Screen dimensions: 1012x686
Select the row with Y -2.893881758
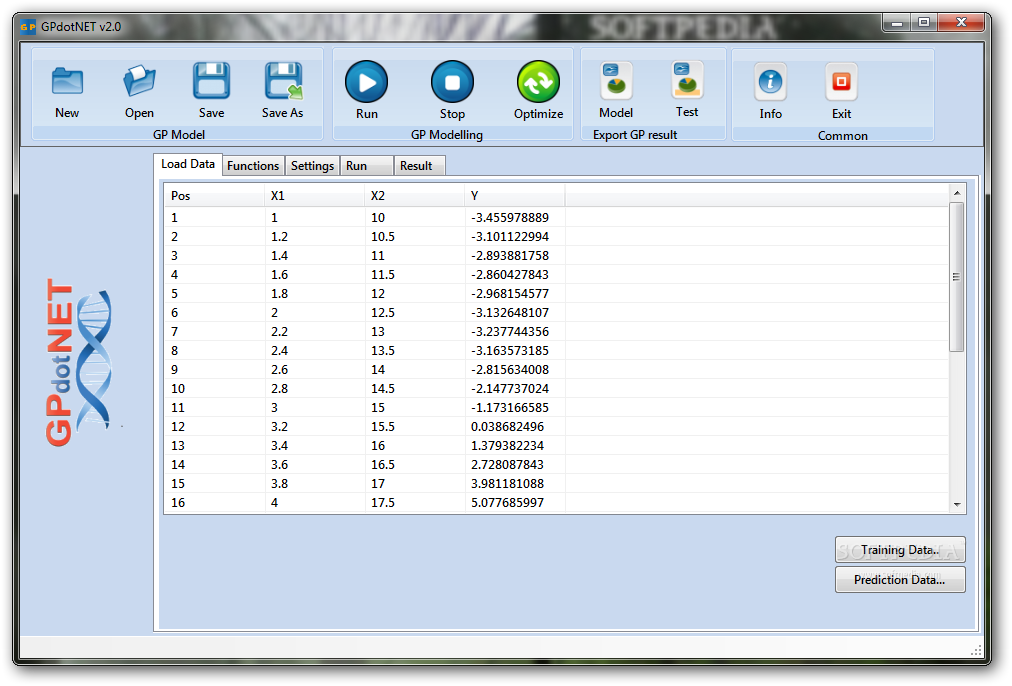tap(556, 256)
